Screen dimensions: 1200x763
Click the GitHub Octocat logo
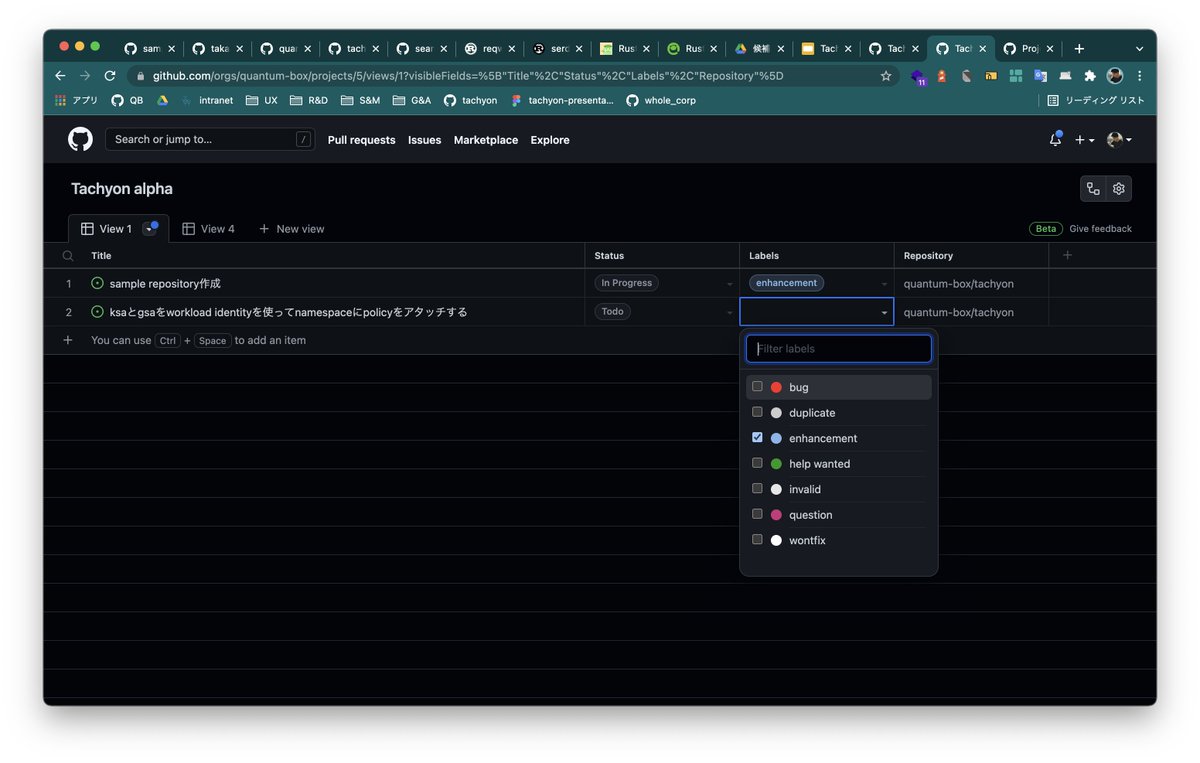(80, 139)
